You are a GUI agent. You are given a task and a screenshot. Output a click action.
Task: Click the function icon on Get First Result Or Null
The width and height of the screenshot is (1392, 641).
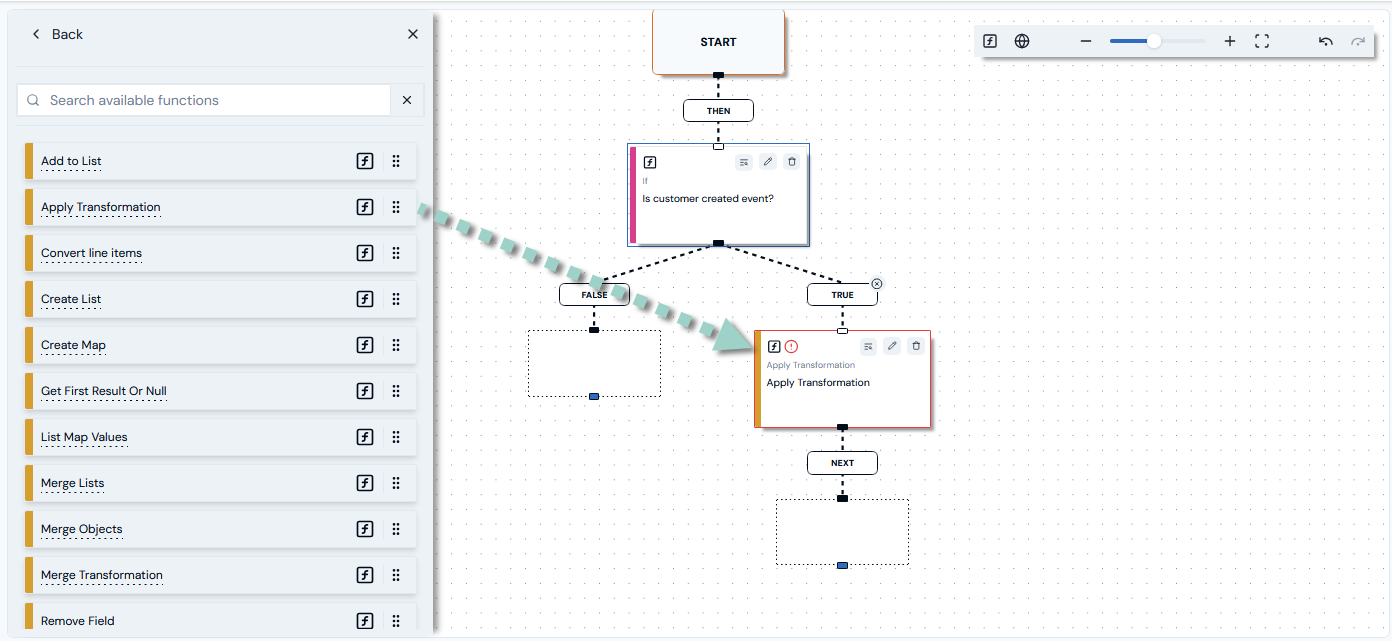[365, 391]
